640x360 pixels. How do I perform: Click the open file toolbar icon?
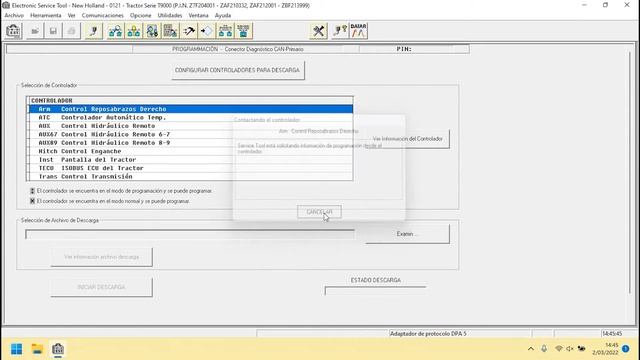(35, 31)
